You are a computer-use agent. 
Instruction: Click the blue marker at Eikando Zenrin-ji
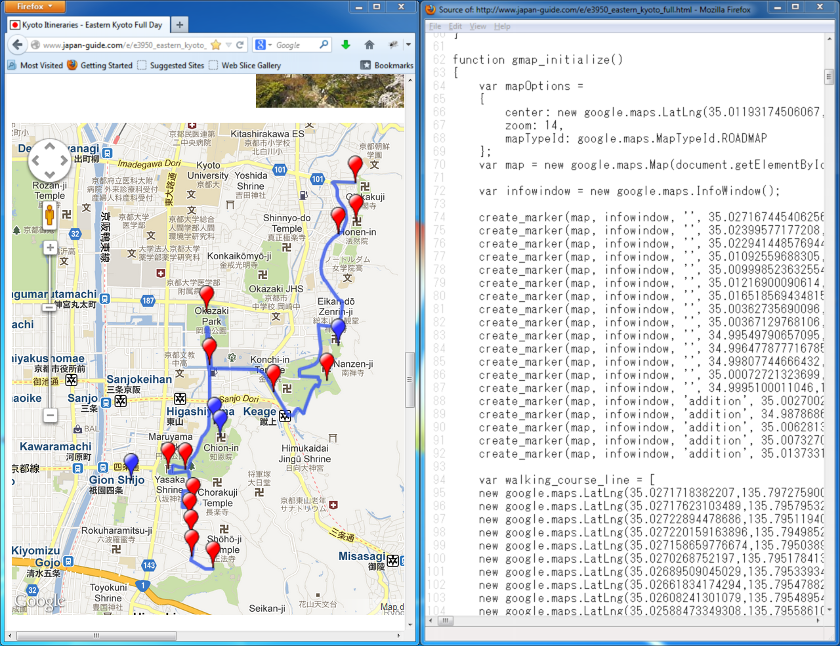338,330
